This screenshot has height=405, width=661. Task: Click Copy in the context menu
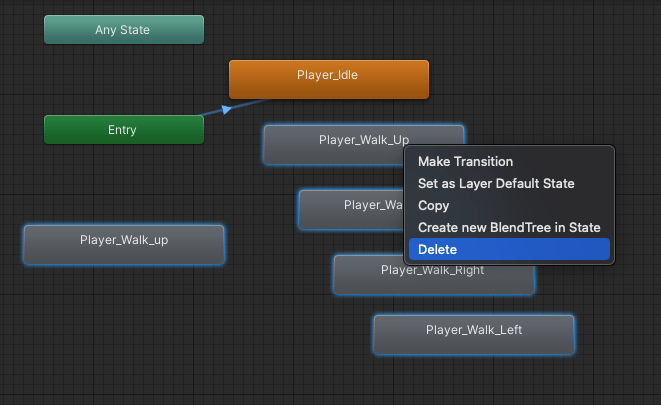[x=434, y=205]
